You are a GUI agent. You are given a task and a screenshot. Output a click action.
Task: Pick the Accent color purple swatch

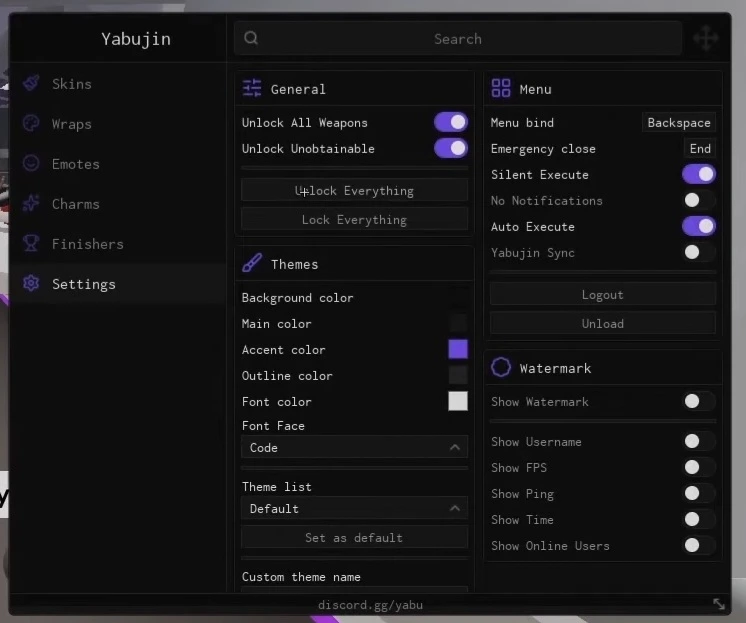[x=458, y=349]
